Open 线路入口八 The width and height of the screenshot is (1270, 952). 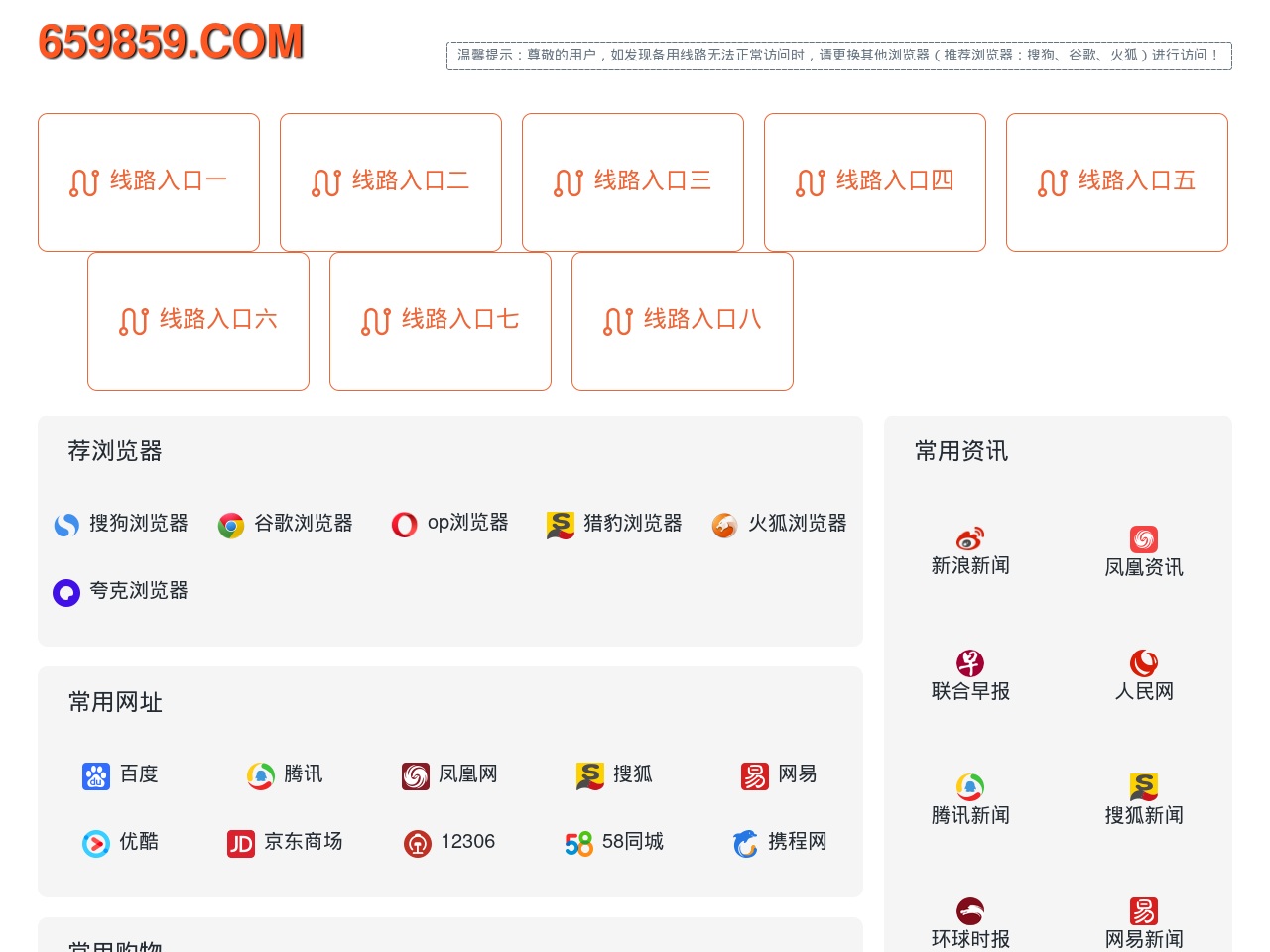coord(683,321)
